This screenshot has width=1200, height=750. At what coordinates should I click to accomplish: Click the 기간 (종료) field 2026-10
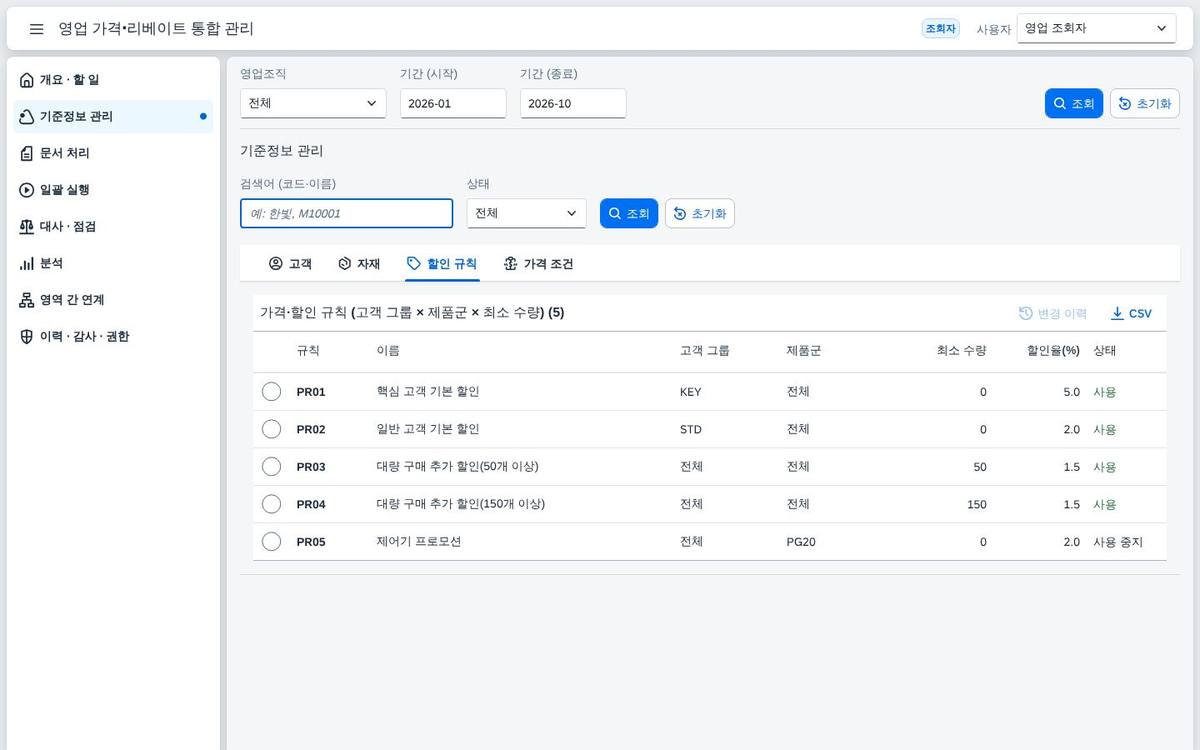pyautogui.click(x=573, y=103)
